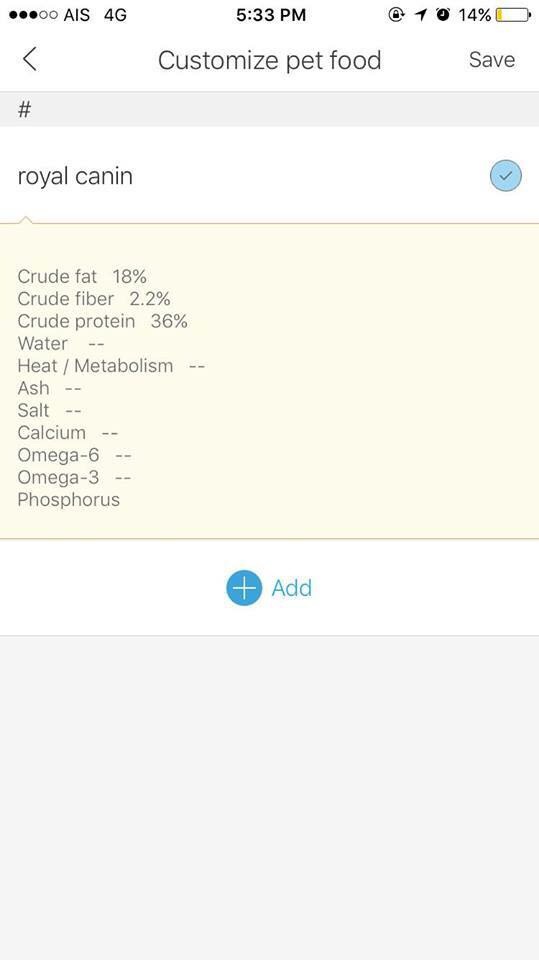
Task: Save the customized pet food
Action: click(492, 59)
